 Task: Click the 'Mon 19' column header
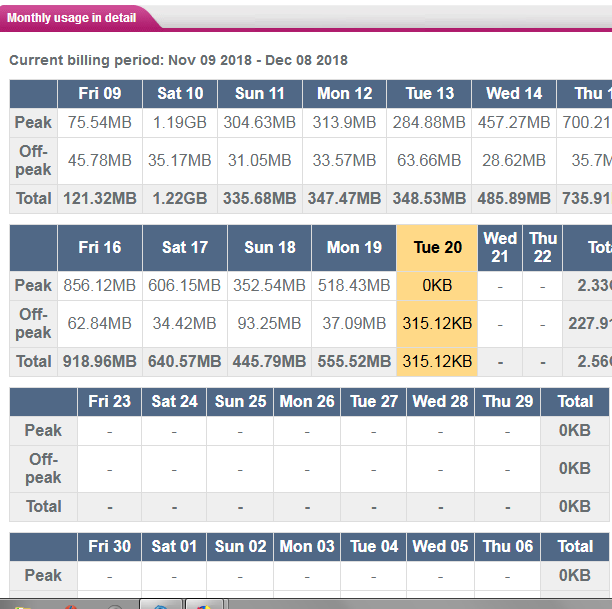point(354,247)
